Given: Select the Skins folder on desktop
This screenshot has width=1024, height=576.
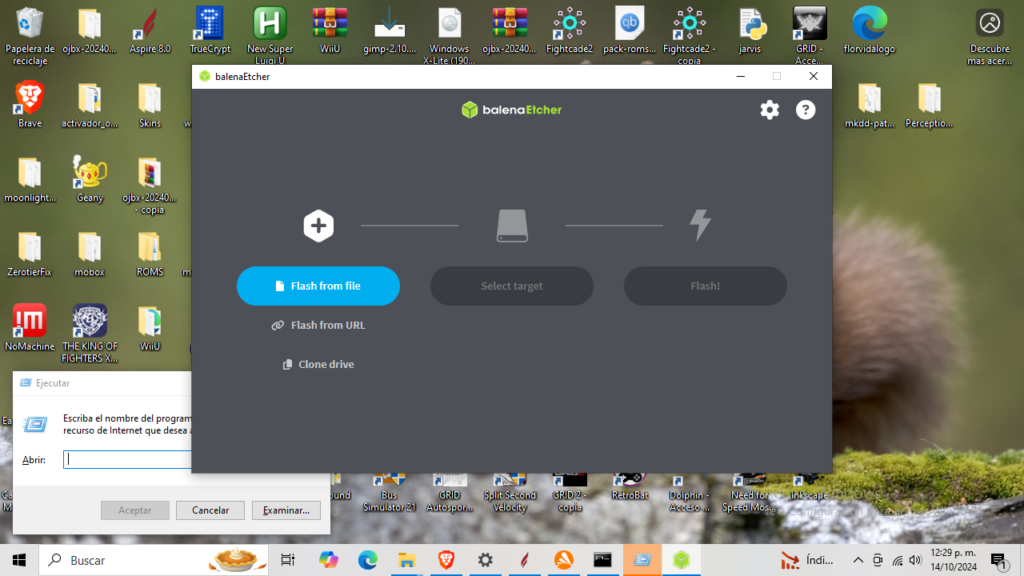Looking at the screenshot, I should pyautogui.click(x=150, y=104).
